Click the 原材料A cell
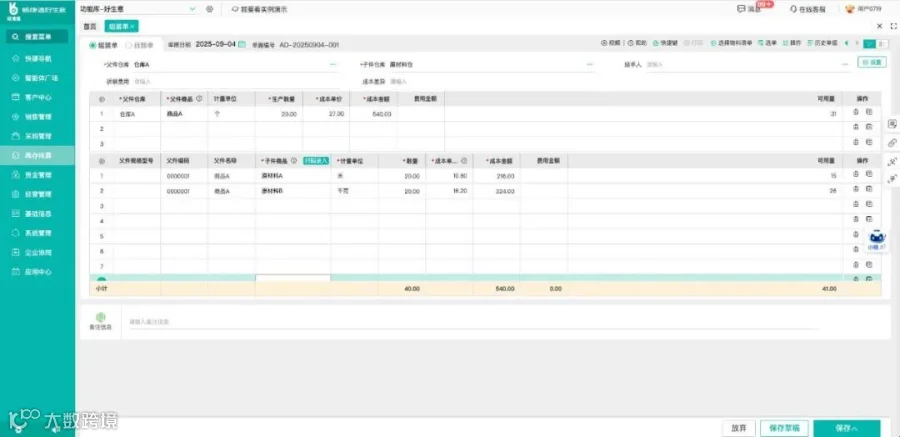The height and width of the screenshot is (437, 900). [x=293, y=175]
